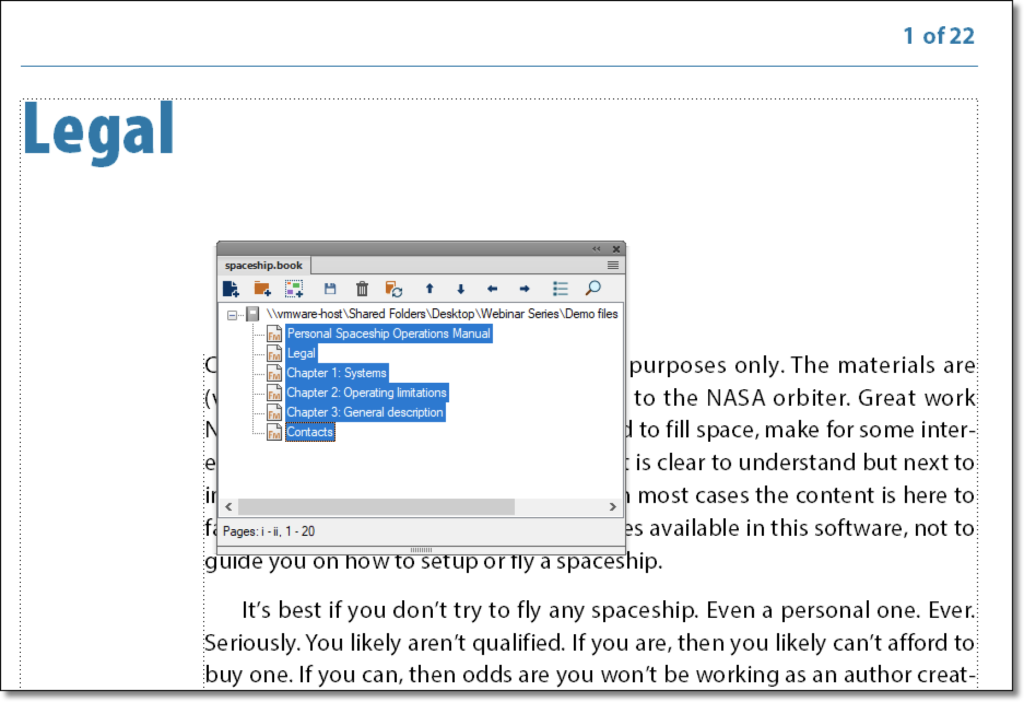1024x702 pixels.
Task: Select Chapter 1: Systems in the book
Action: tap(336, 373)
